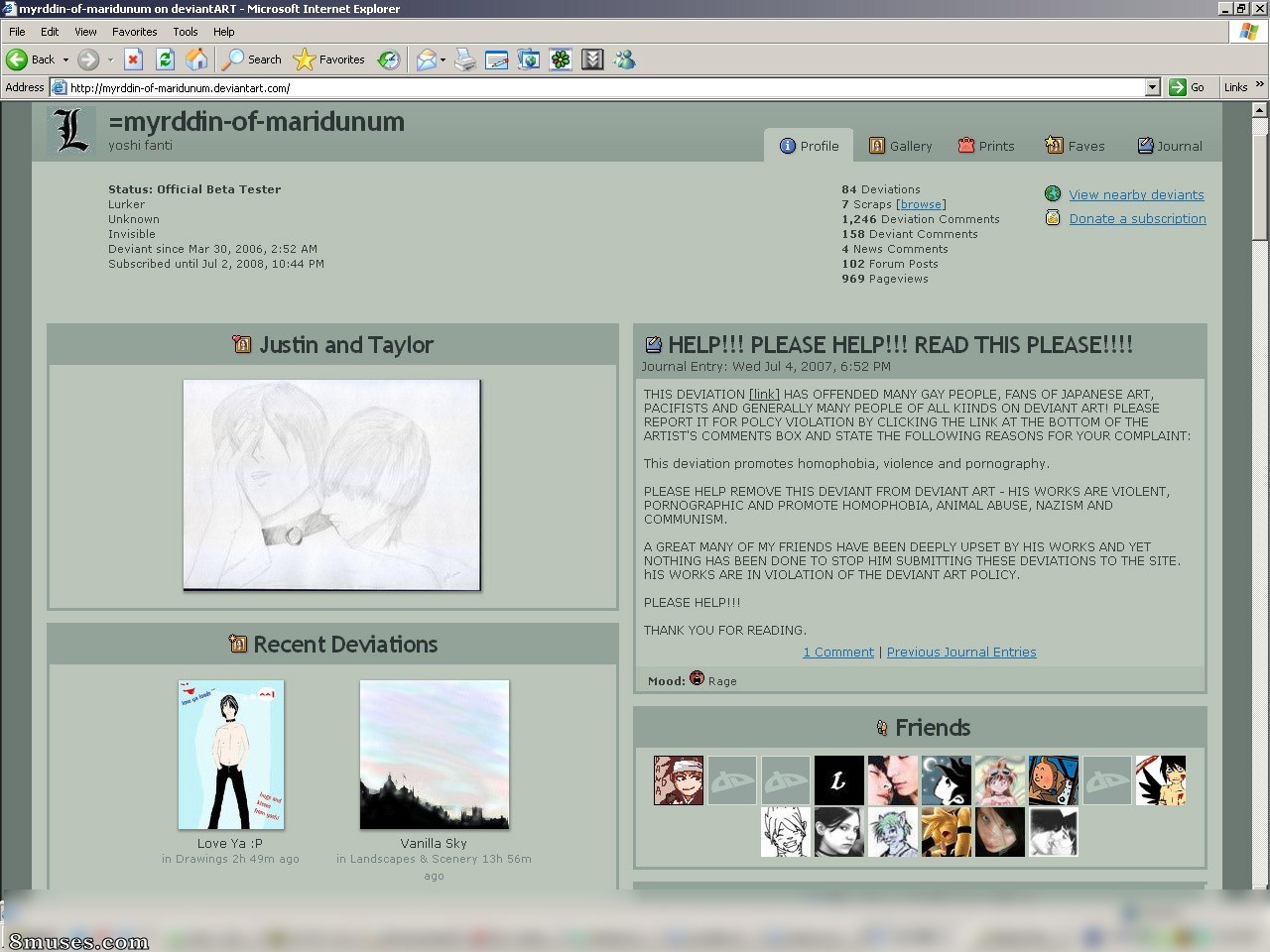Open the Mail button dropdown arrow
The image size is (1270, 952).
443,59
